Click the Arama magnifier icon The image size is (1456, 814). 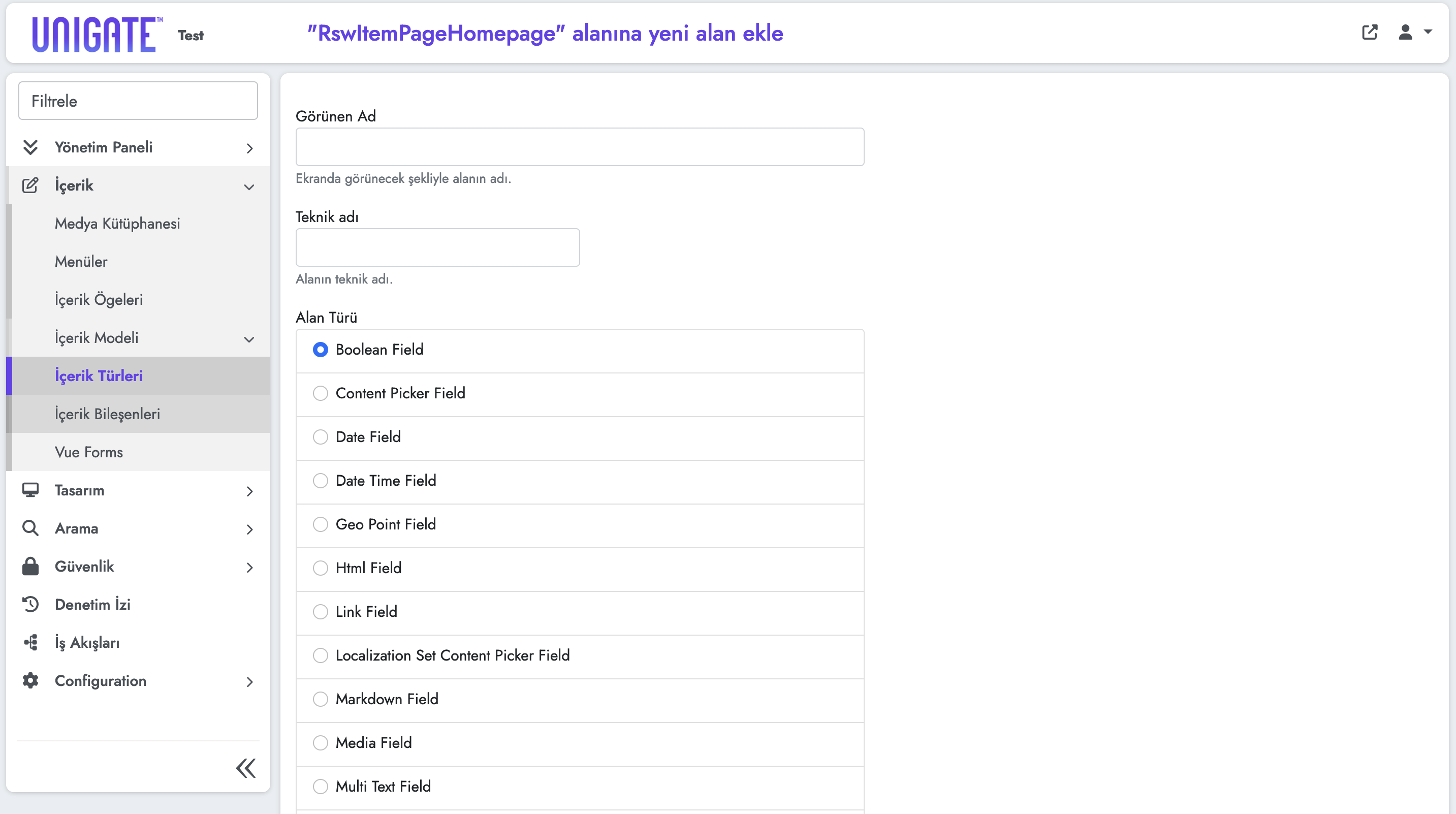30,528
